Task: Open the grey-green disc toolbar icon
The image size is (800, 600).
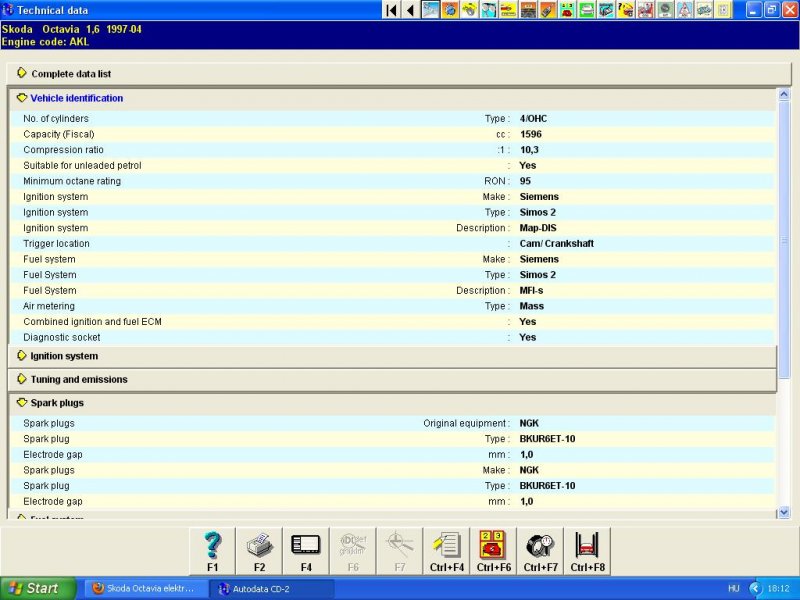Action: click(664, 10)
